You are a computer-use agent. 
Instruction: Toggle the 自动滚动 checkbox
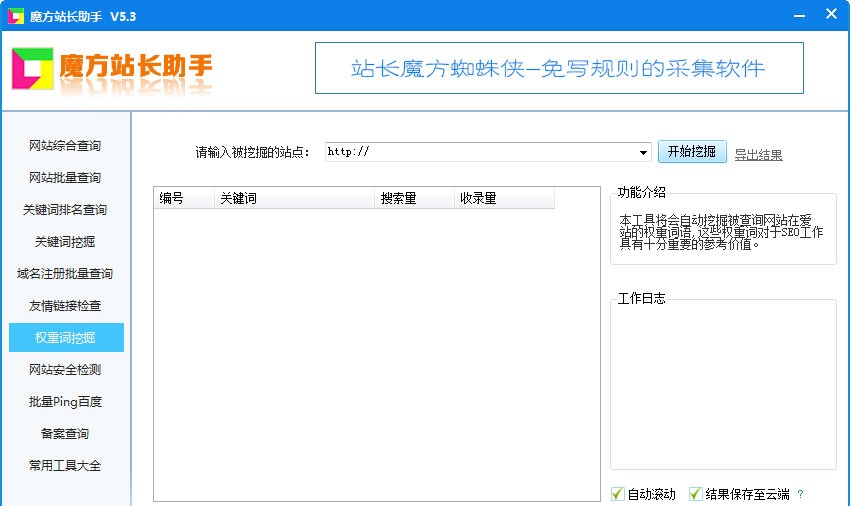click(x=618, y=493)
